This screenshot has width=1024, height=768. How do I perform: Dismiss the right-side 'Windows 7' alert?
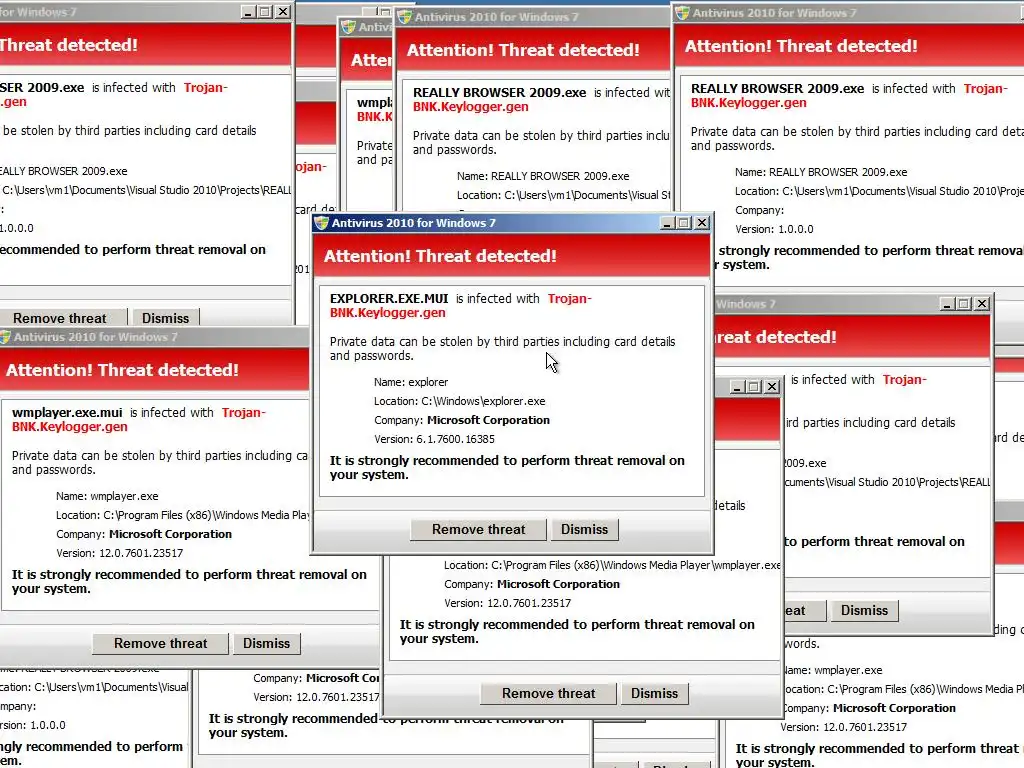click(864, 611)
